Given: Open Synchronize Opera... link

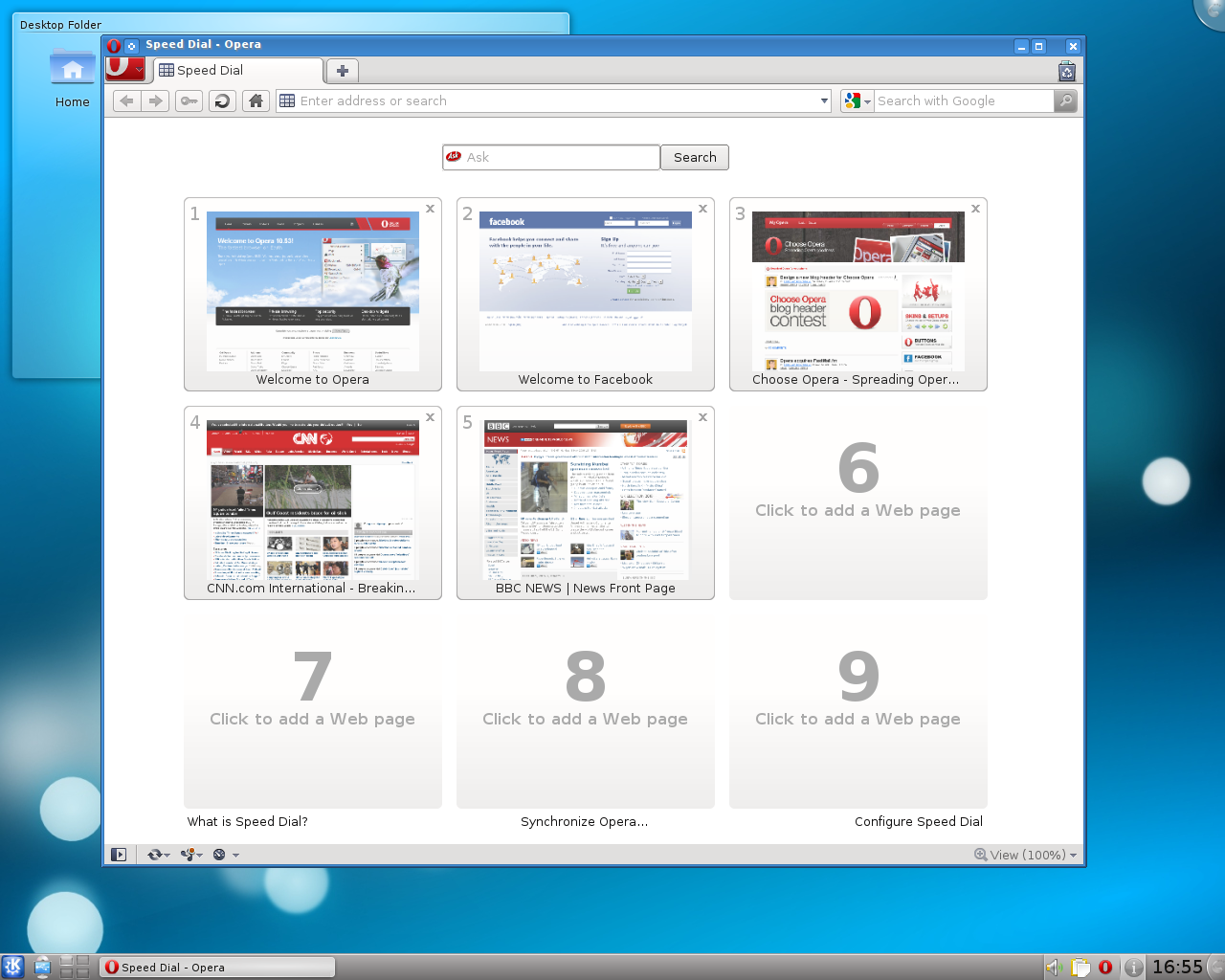Looking at the screenshot, I should click(584, 821).
